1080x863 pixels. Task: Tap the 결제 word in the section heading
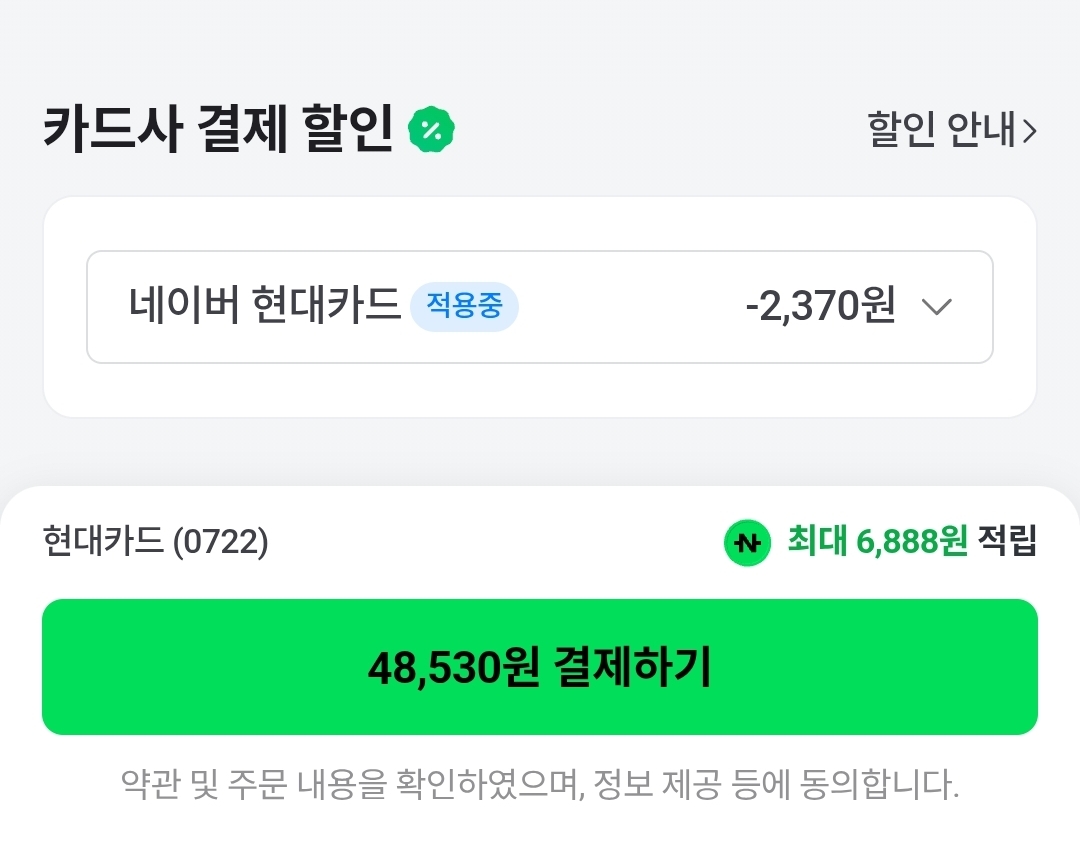click(x=237, y=131)
